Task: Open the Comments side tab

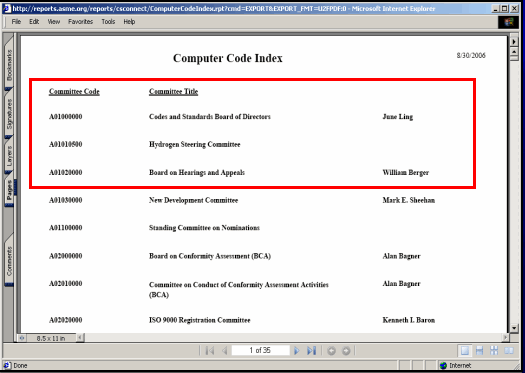Action: 9,261
